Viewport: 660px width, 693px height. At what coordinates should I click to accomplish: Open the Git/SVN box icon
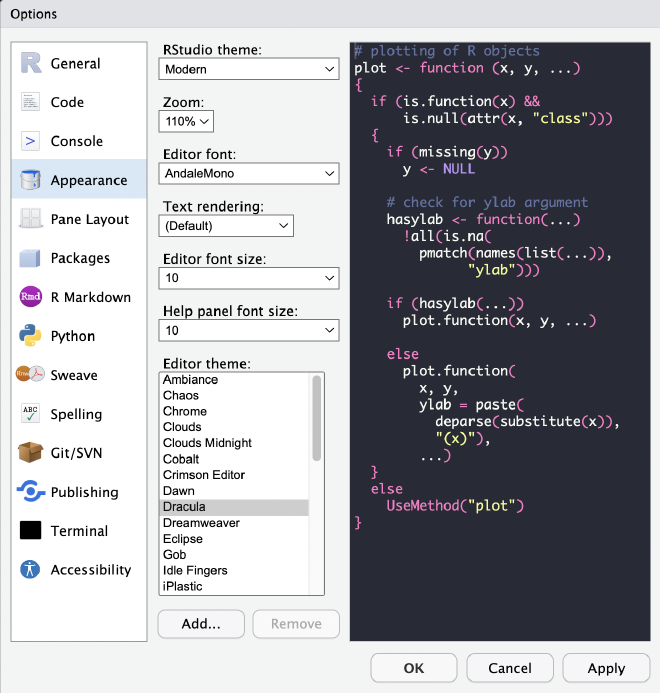click(x=31, y=453)
